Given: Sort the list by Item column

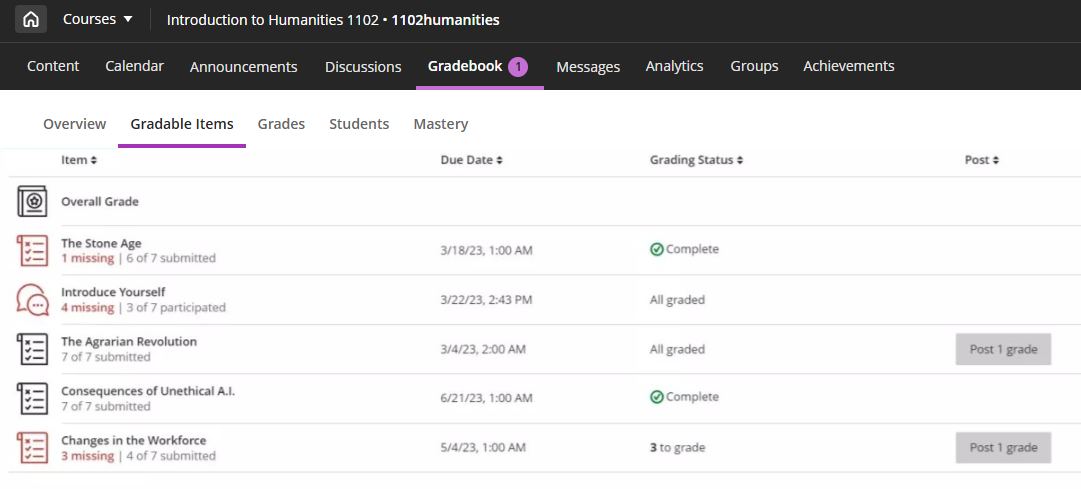Looking at the screenshot, I should [79, 160].
